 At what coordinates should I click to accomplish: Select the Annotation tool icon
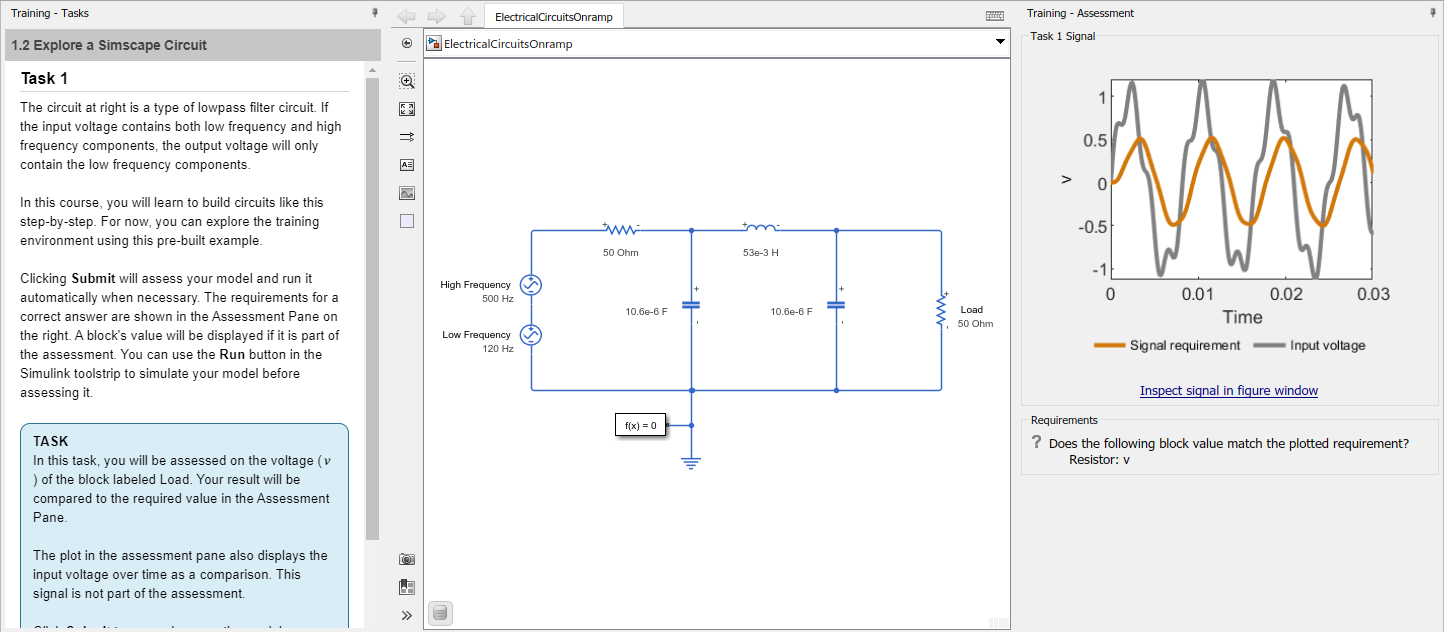(x=406, y=164)
